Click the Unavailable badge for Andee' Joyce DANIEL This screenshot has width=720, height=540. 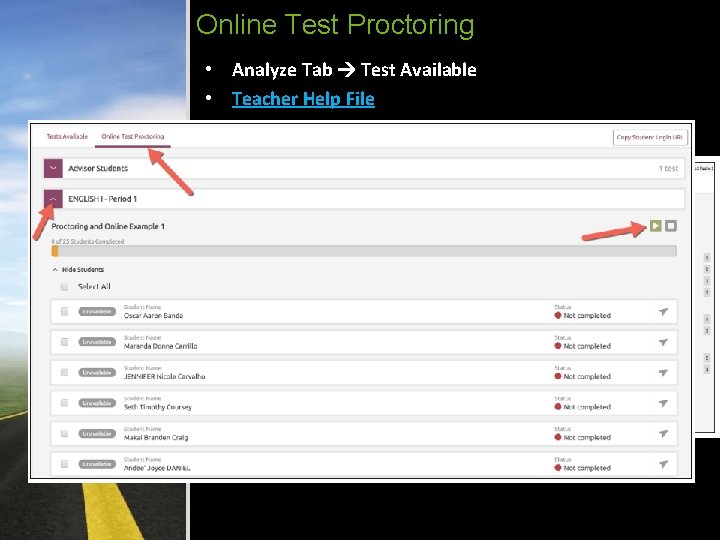coord(97,464)
